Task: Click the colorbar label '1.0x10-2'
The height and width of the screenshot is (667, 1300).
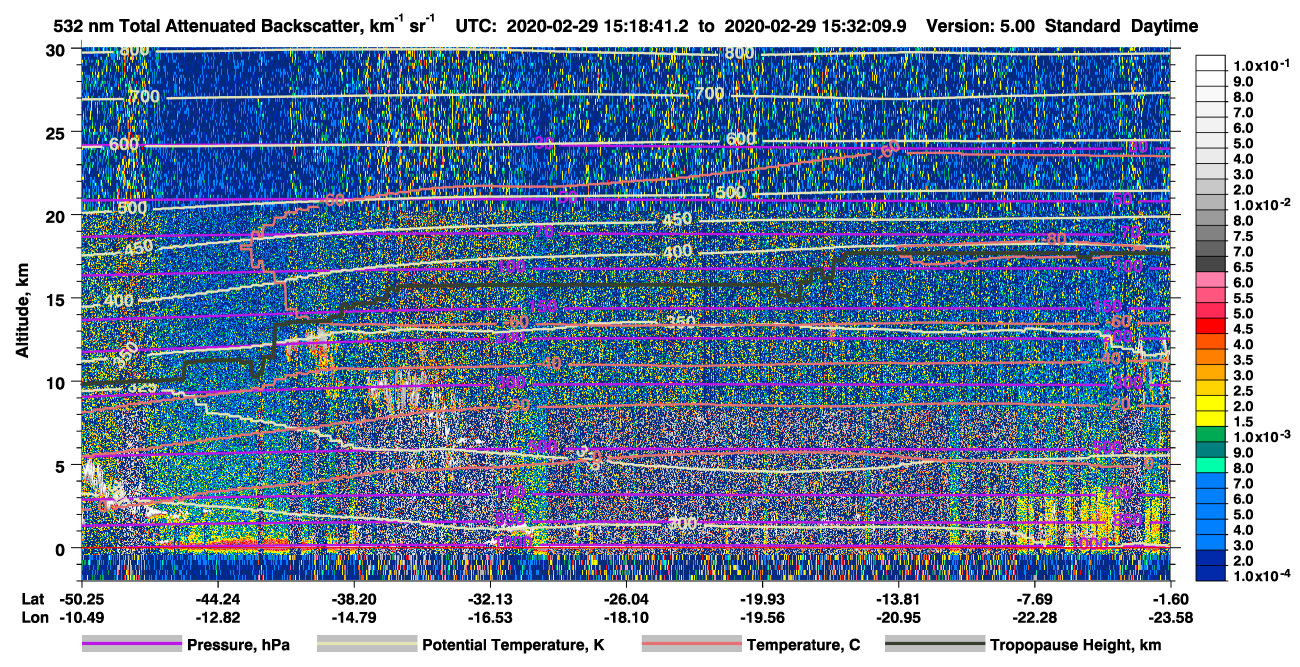Action: pyautogui.click(x=1260, y=204)
